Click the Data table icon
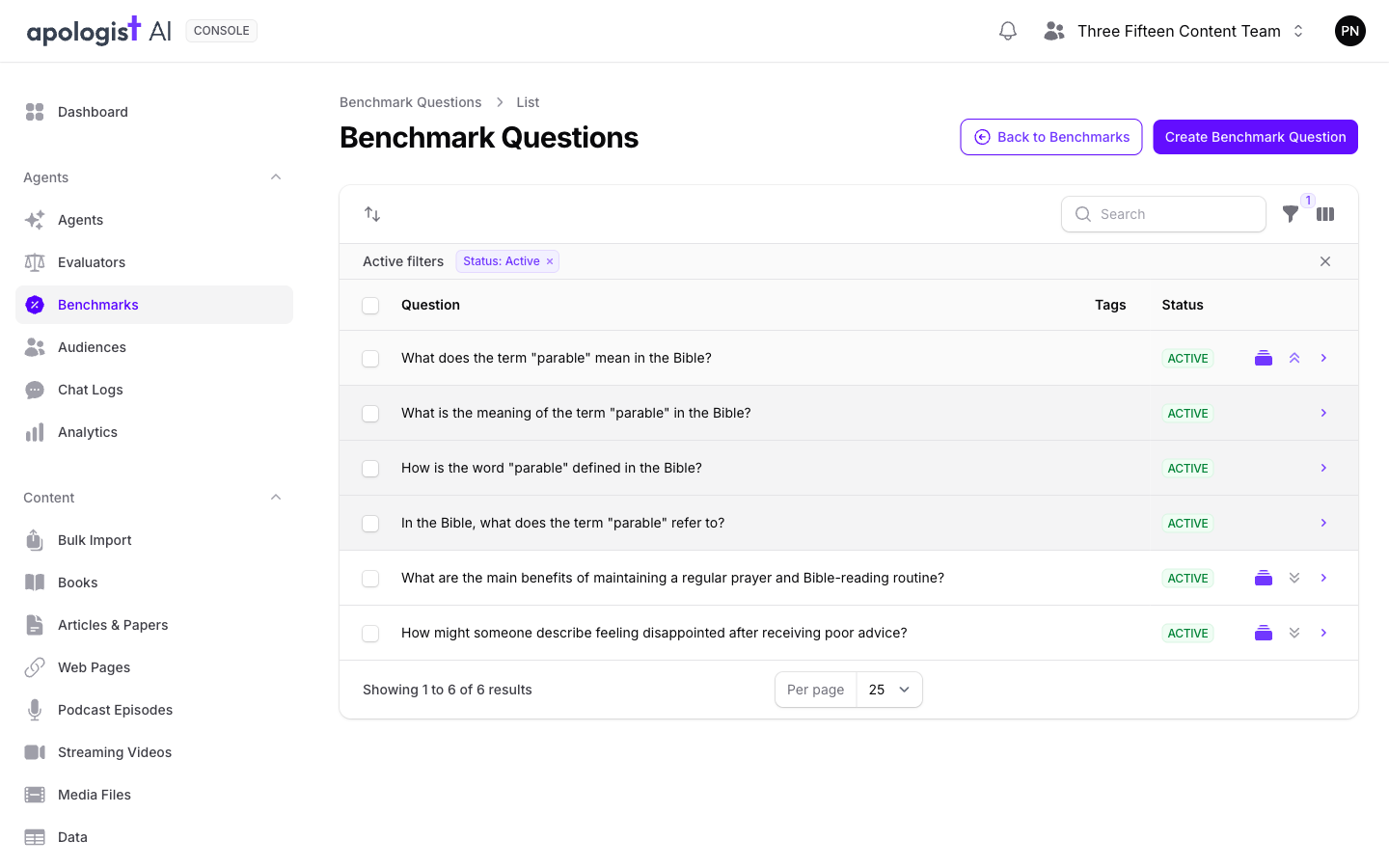 click(x=35, y=837)
